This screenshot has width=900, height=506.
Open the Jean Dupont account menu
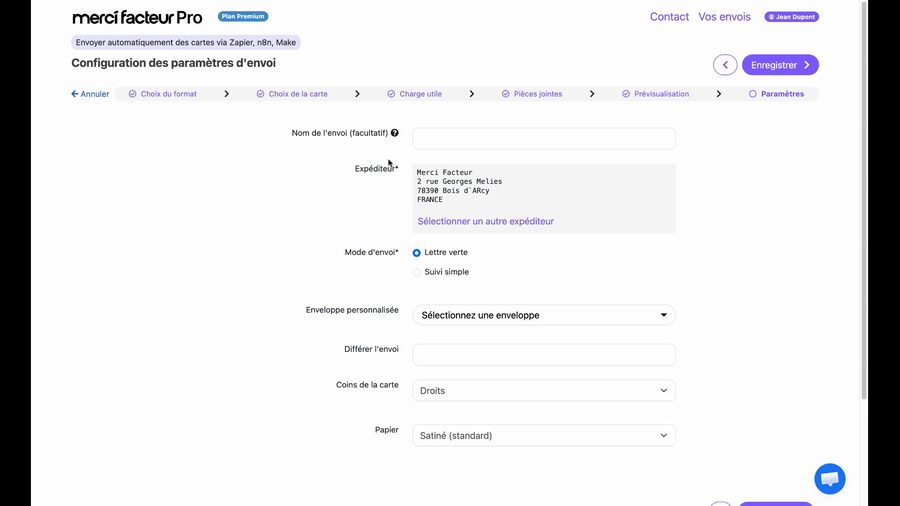792,17
